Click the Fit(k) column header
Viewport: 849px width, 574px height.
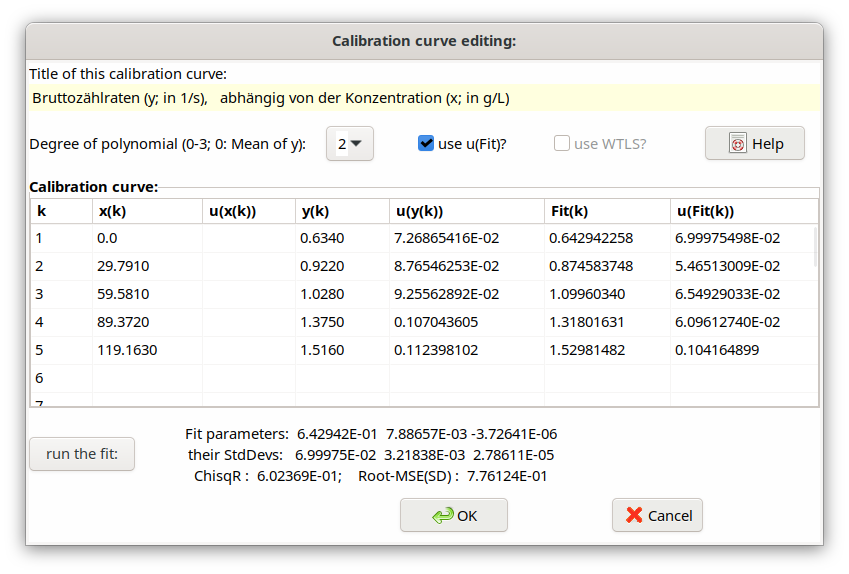(x=606, y=211)
